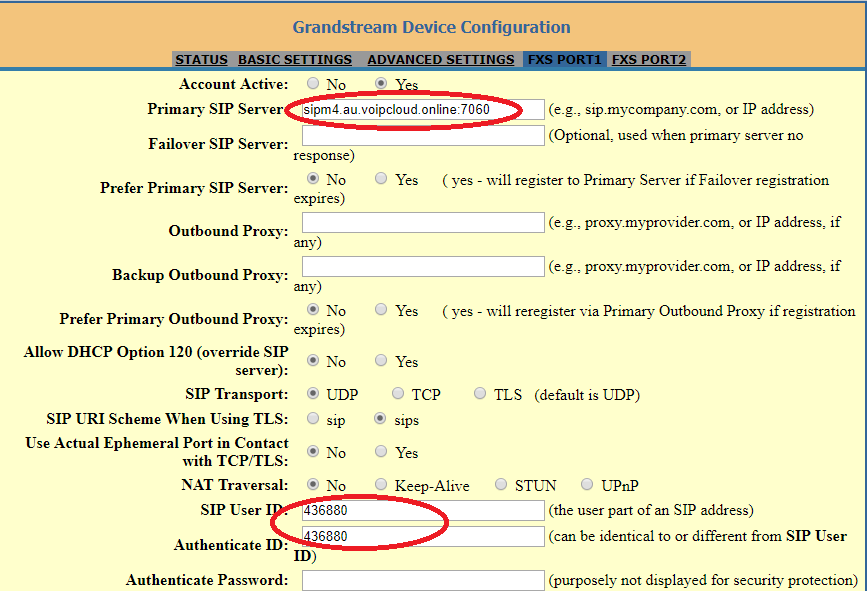The height and width of the screenshot is (591, 867).
Task: Choose TLS as SIP Transport
Action: point(480,394)
